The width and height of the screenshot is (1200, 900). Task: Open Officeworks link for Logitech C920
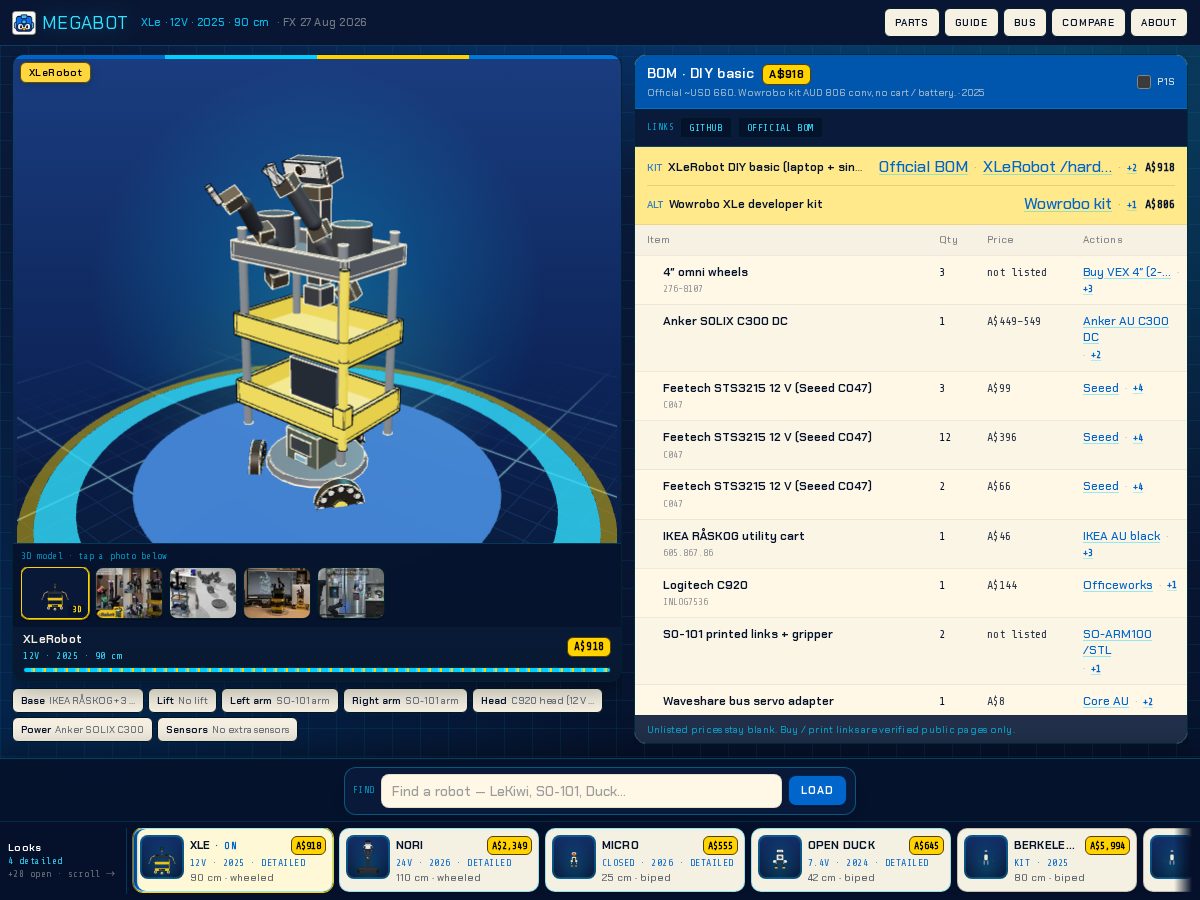(x=1118, y=585)
